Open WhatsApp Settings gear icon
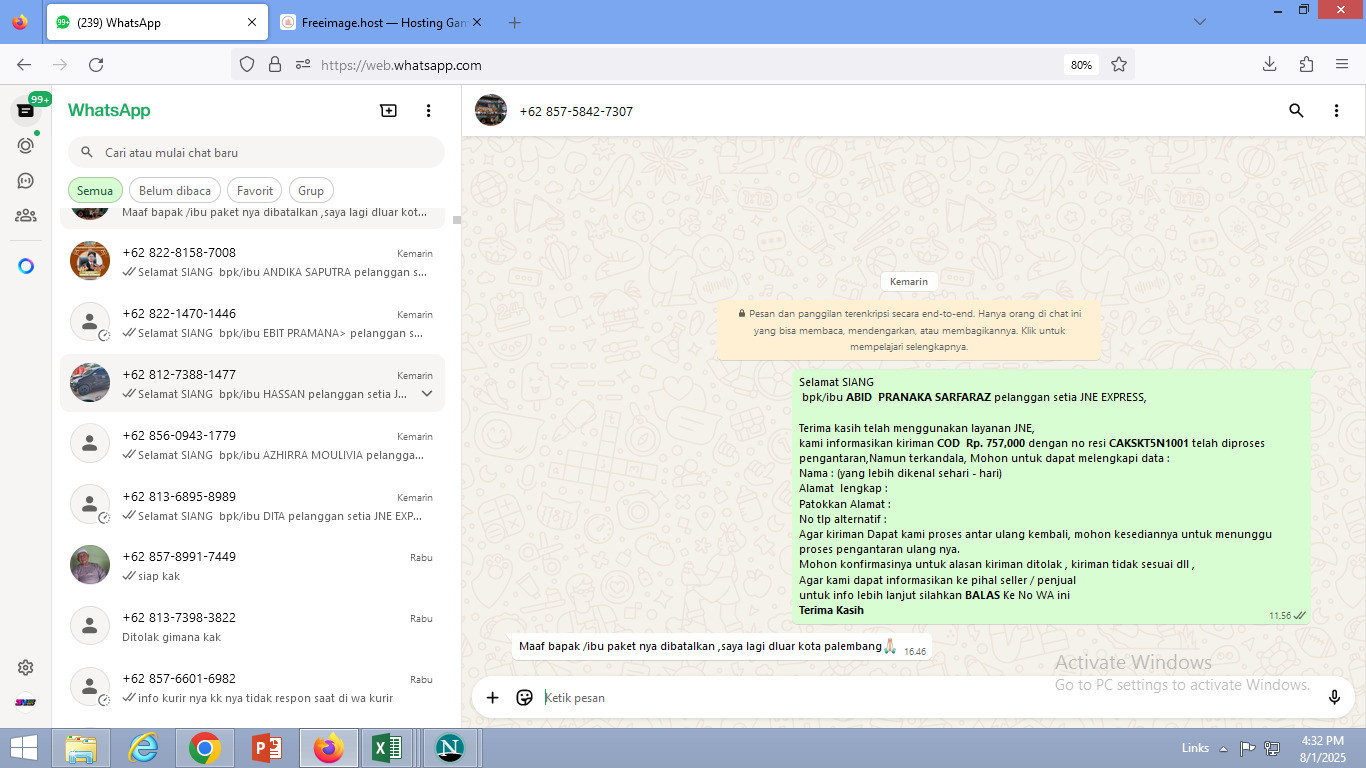The width and height of the screenshot is (1366, 768). click(x=26, y=667)
